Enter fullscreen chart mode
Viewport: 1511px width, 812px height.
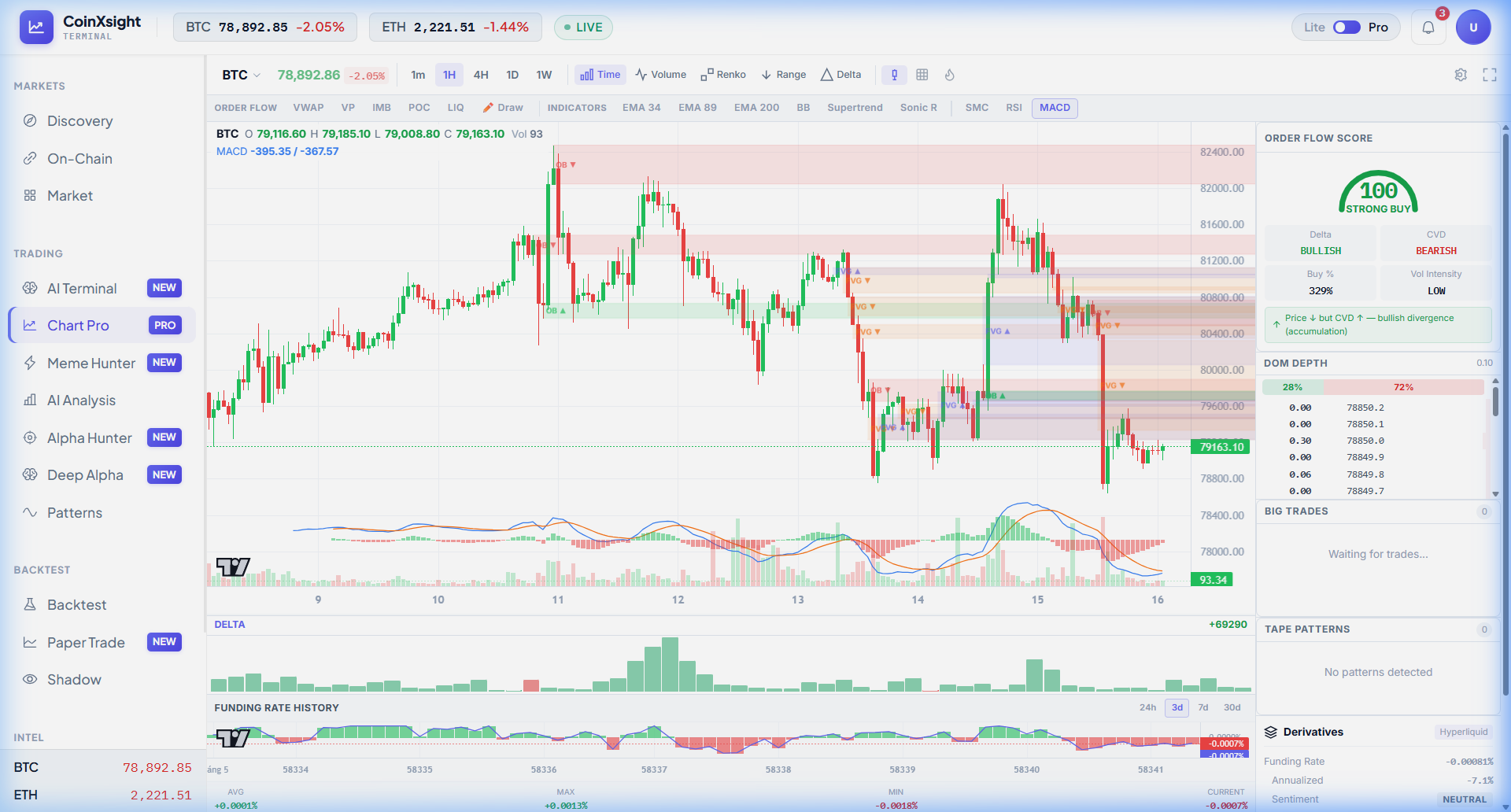point(1490,75)
